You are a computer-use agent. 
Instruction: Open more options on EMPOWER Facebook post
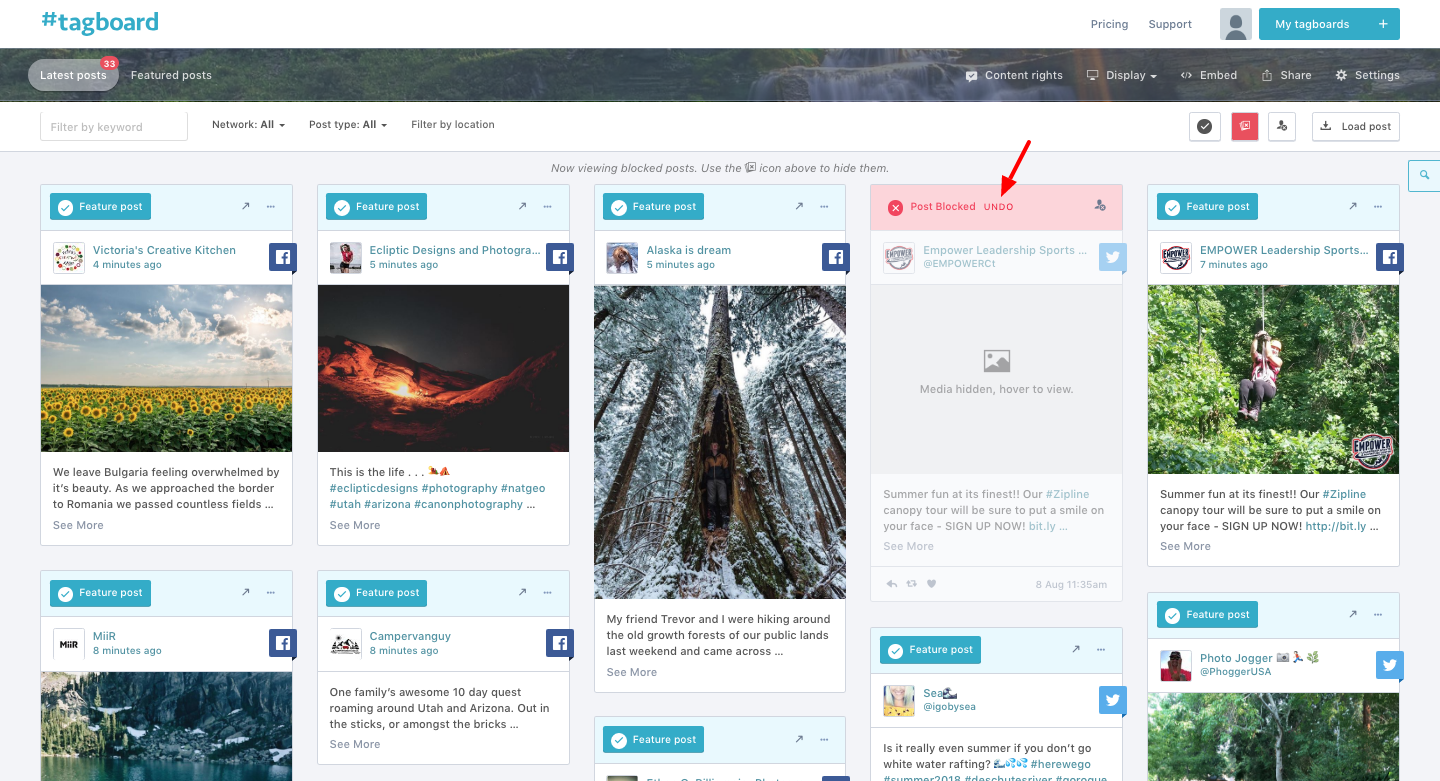click(x=1379, y=207)
